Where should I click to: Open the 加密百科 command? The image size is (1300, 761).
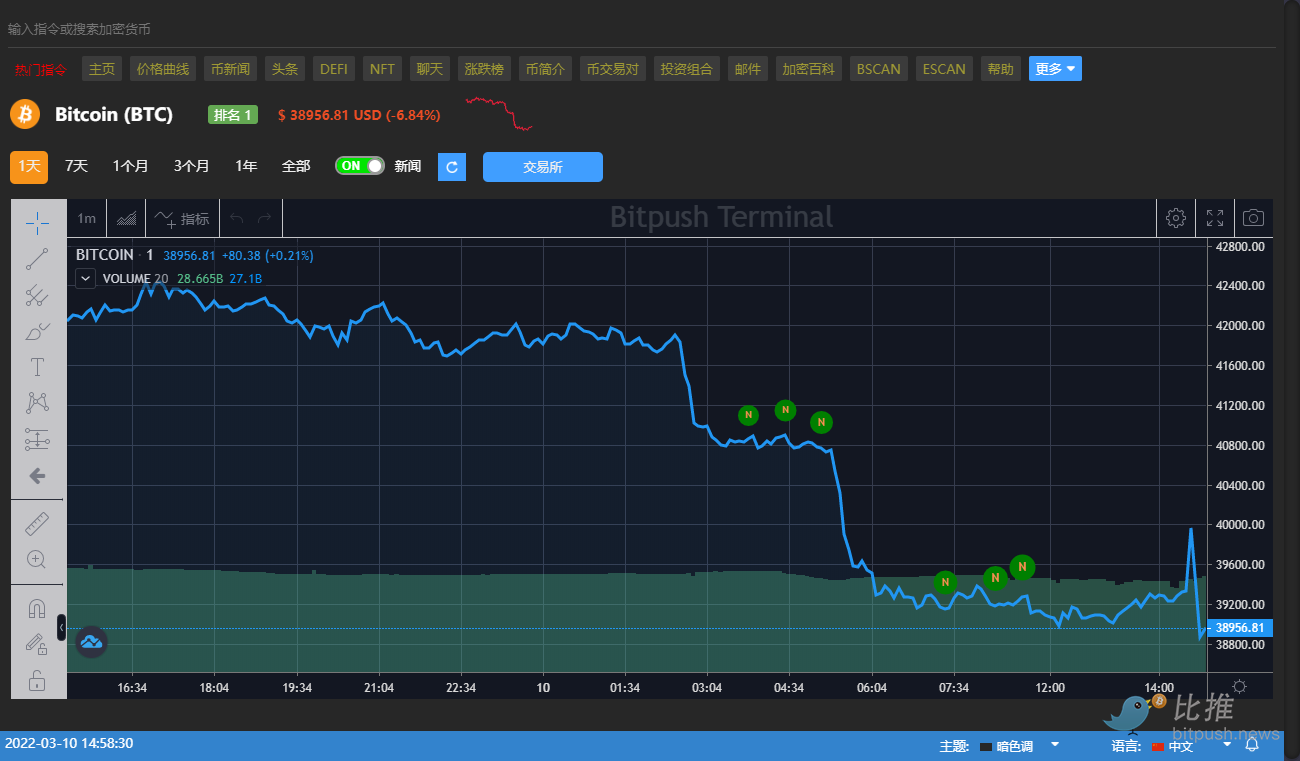(x=809, y=69)
